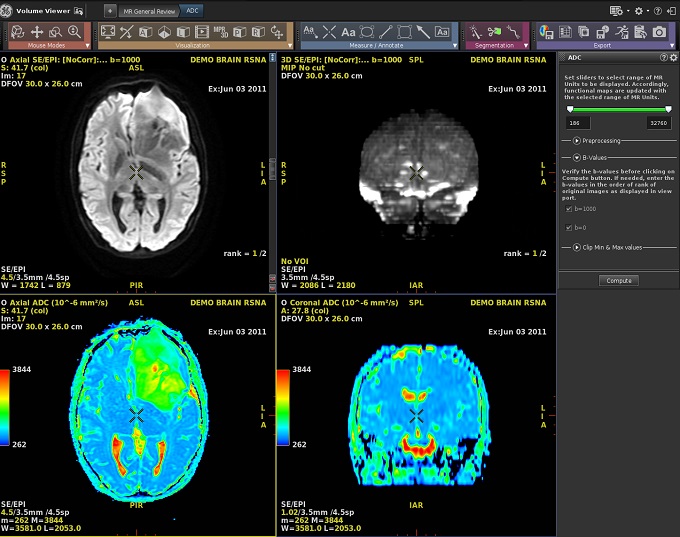Viewport: 680px width, 537px height.
Task: Select the ADC tab
Action: click(x=193, y=9)
